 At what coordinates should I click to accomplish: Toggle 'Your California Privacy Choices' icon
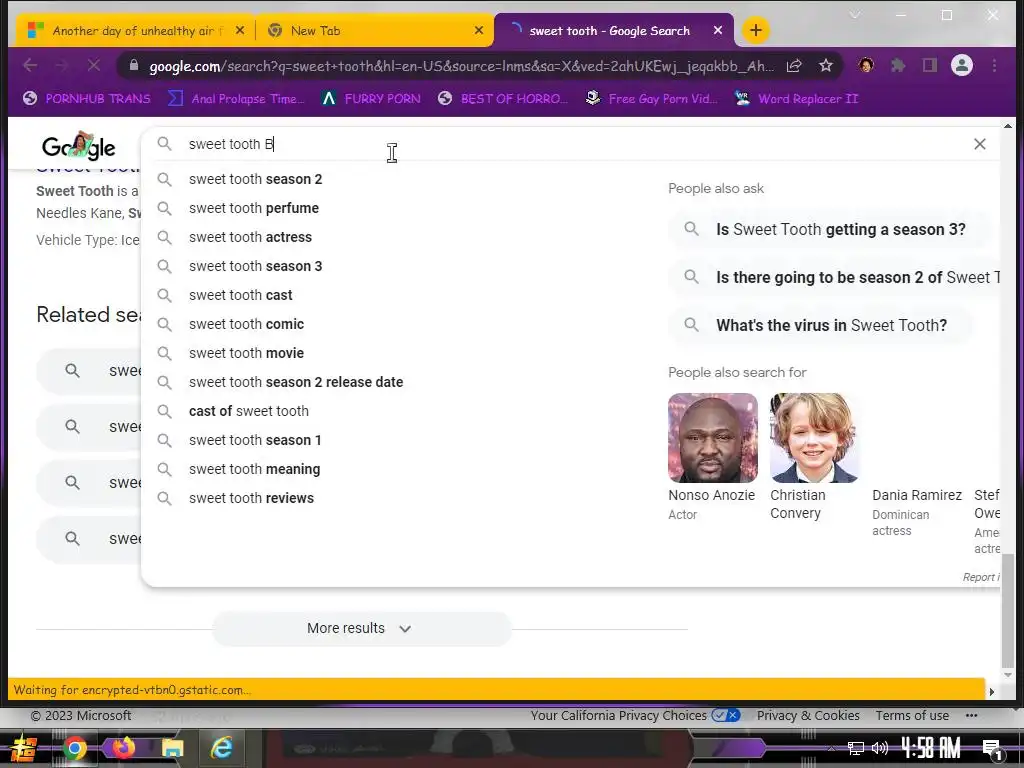[x=726, y=715]
